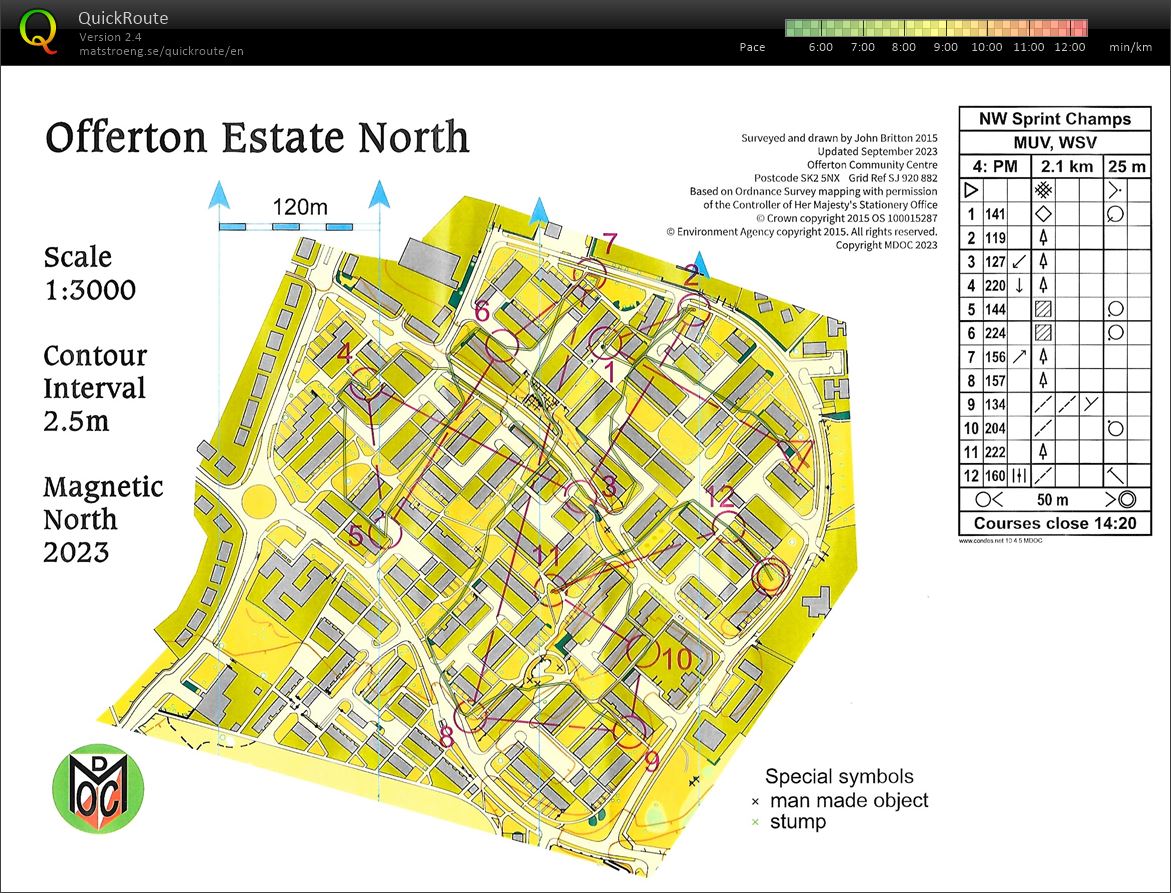Click the 120m scale bar label
The height and width of the screenshot is (893, 1171).
click(299, 207)
